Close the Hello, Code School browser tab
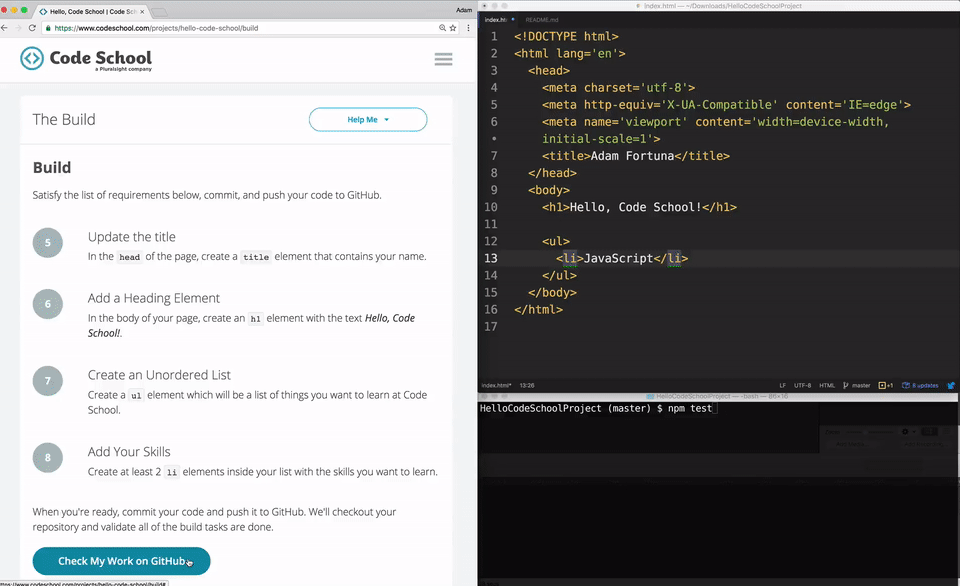Image resolution: width=960 pixels, height=586 pixels. click(142, 11)
